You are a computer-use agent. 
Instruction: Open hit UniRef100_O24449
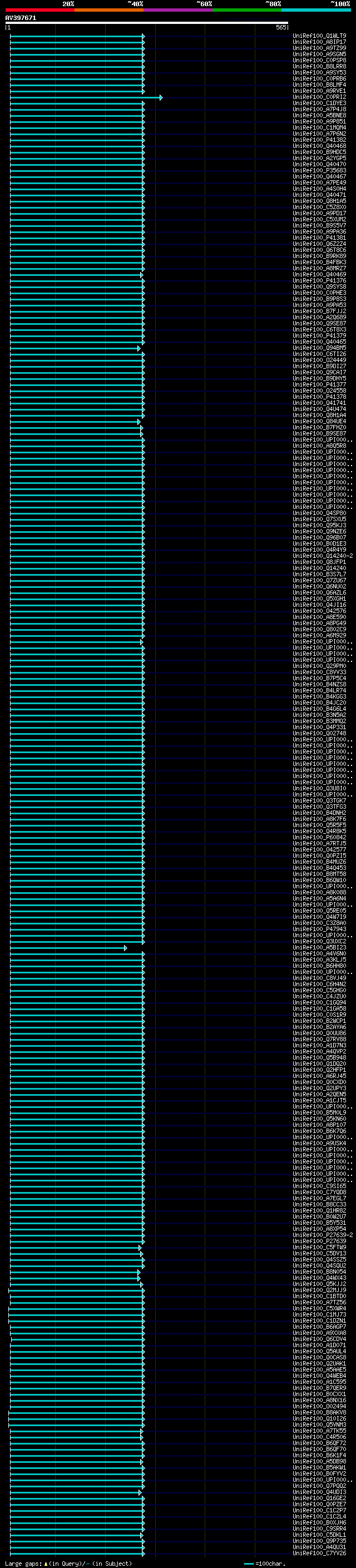tap(319, 360)
